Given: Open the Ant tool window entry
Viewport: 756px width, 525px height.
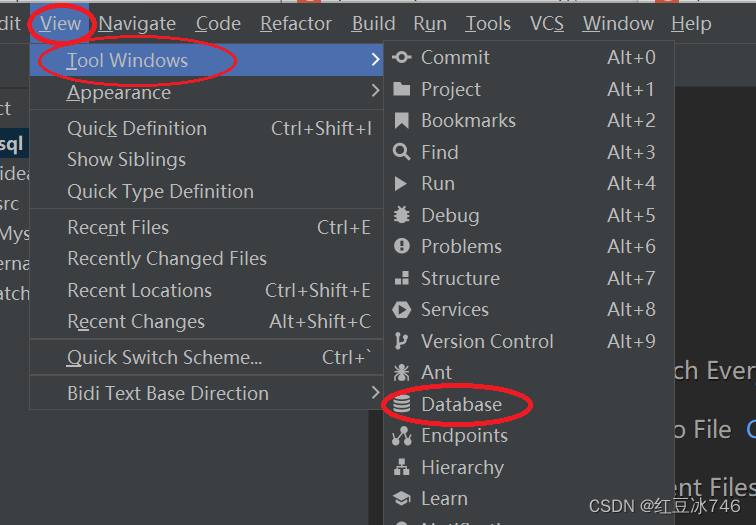Looking at the screenshot, I should 529,373.
